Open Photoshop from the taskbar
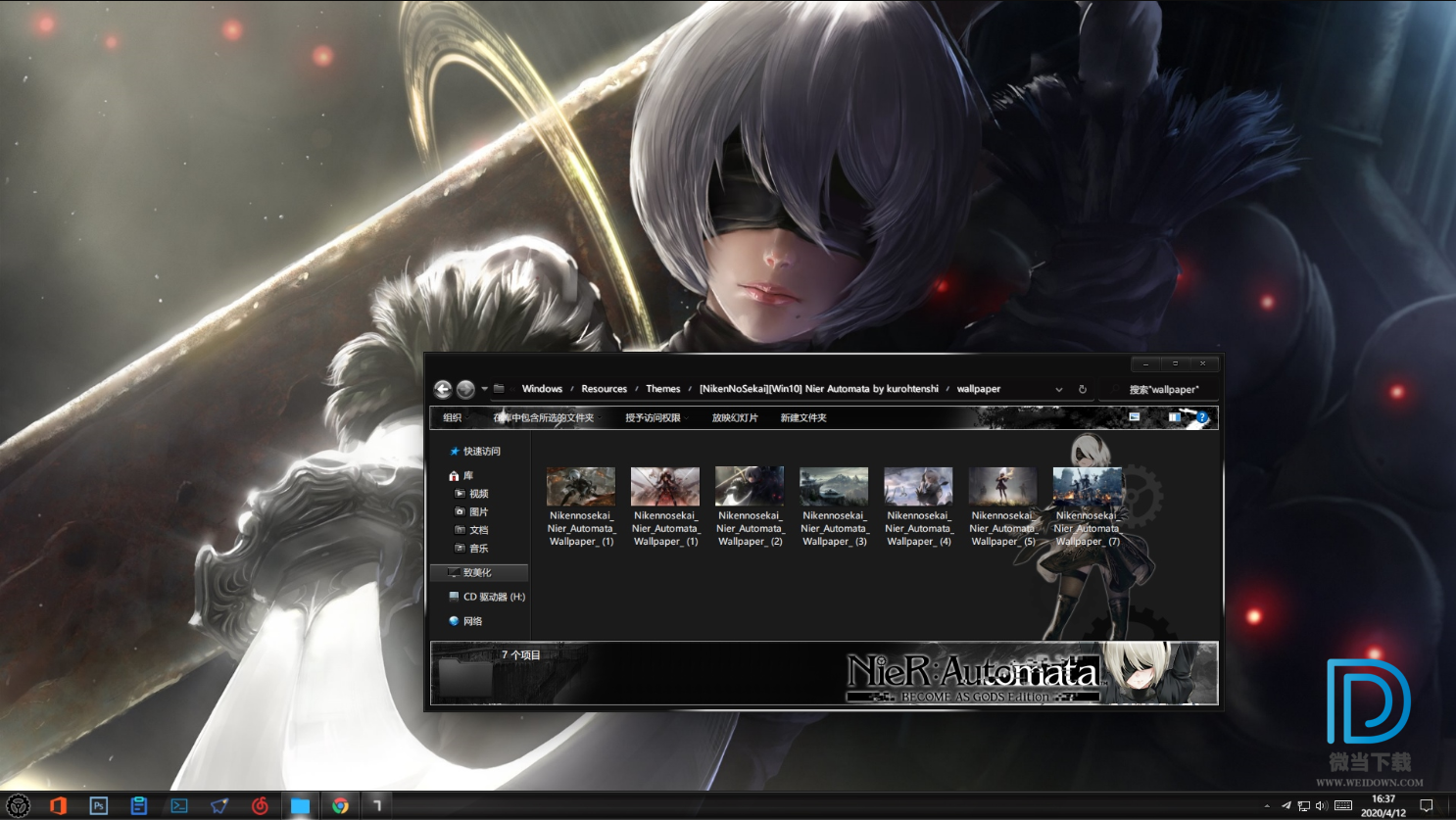Screen dimensions: 1456x820 [98, 805]
